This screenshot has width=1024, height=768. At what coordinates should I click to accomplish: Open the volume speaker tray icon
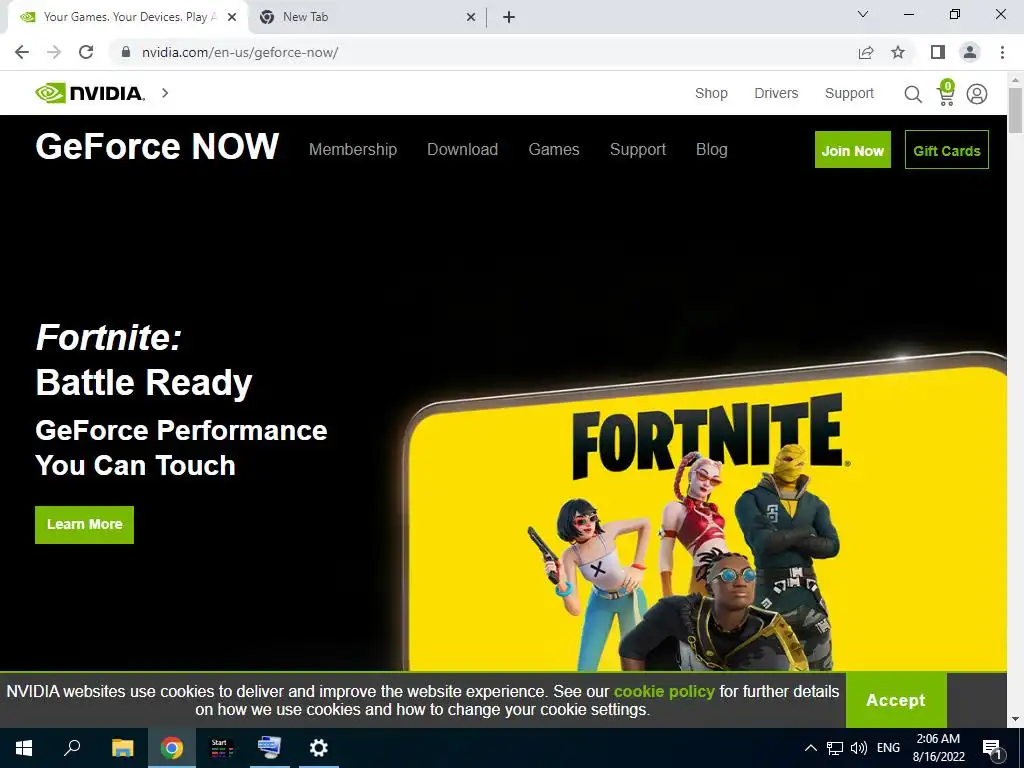[859, 748]
